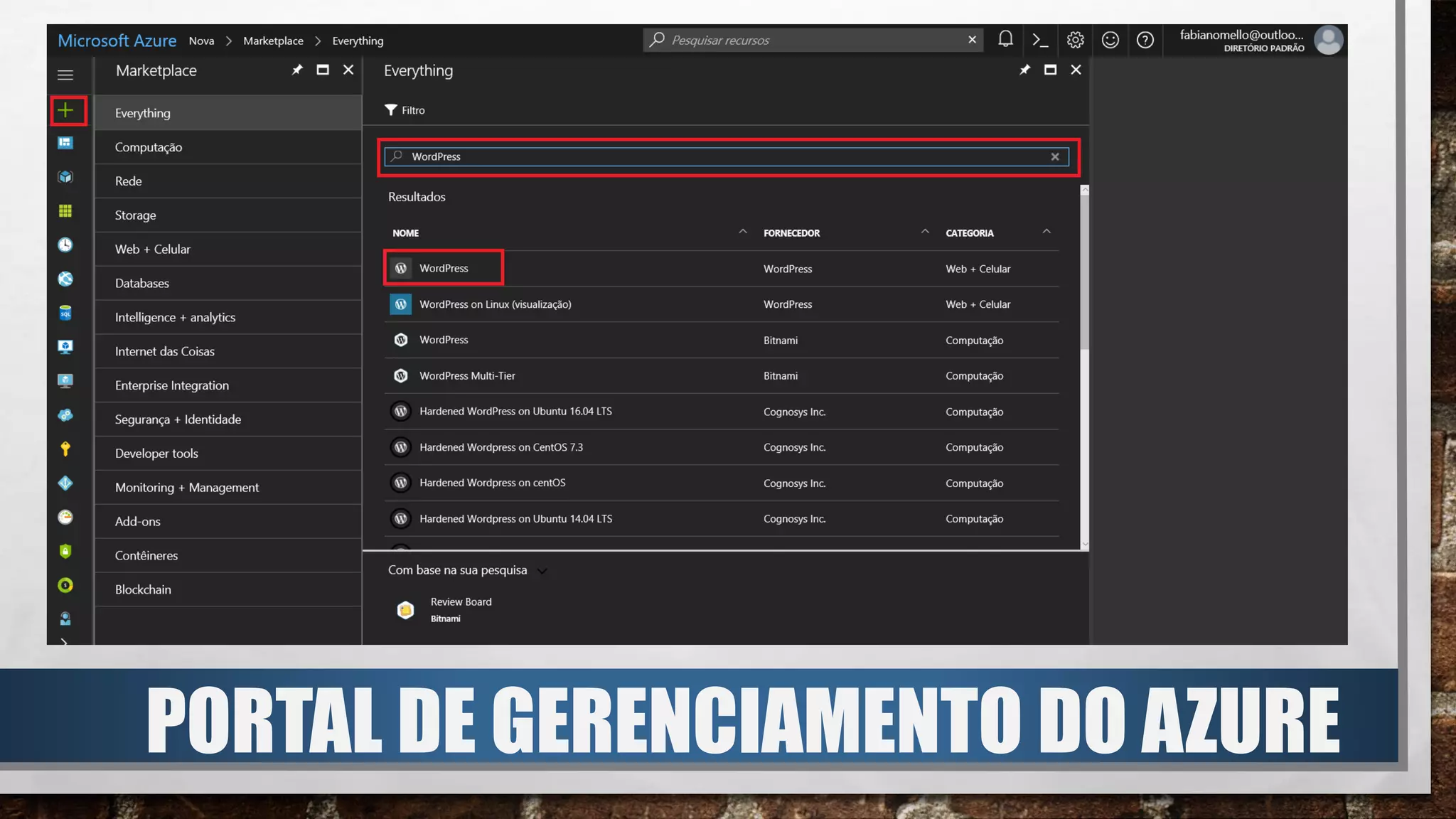The width and height of the screenshot is (1456, 819).
Task: Select the Web + Celular category
Action: click(228, 250)
